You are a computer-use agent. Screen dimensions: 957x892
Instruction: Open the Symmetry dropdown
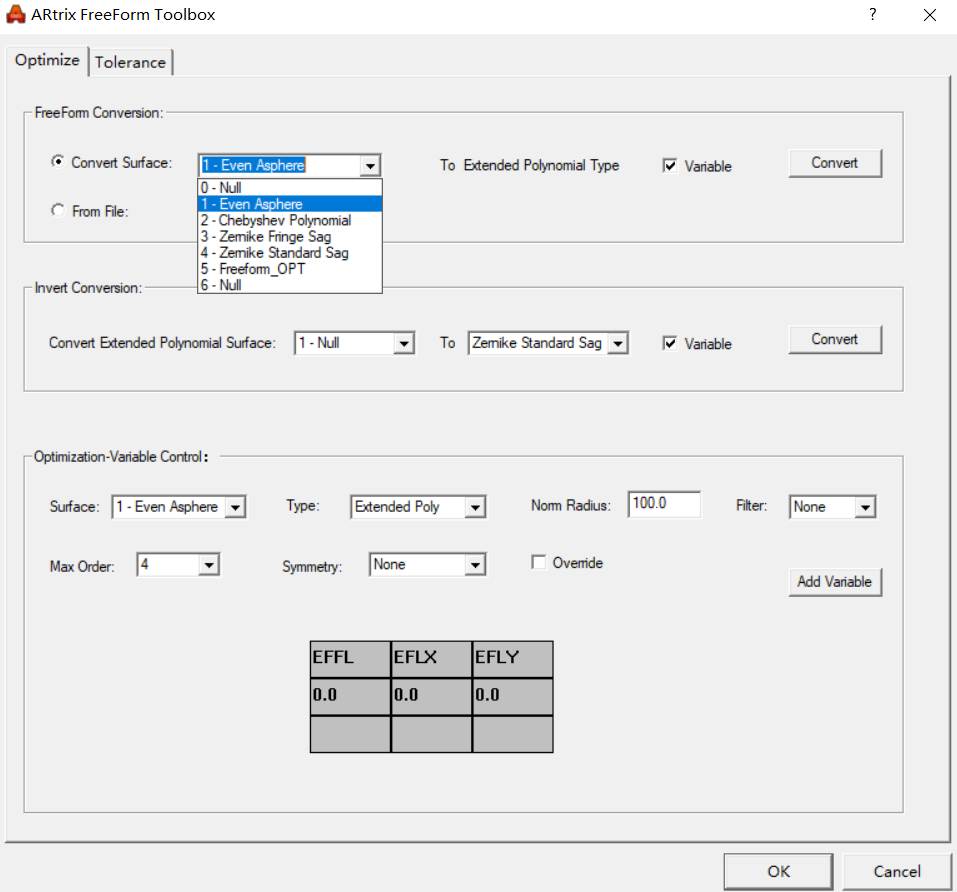[x=474, y=565]
